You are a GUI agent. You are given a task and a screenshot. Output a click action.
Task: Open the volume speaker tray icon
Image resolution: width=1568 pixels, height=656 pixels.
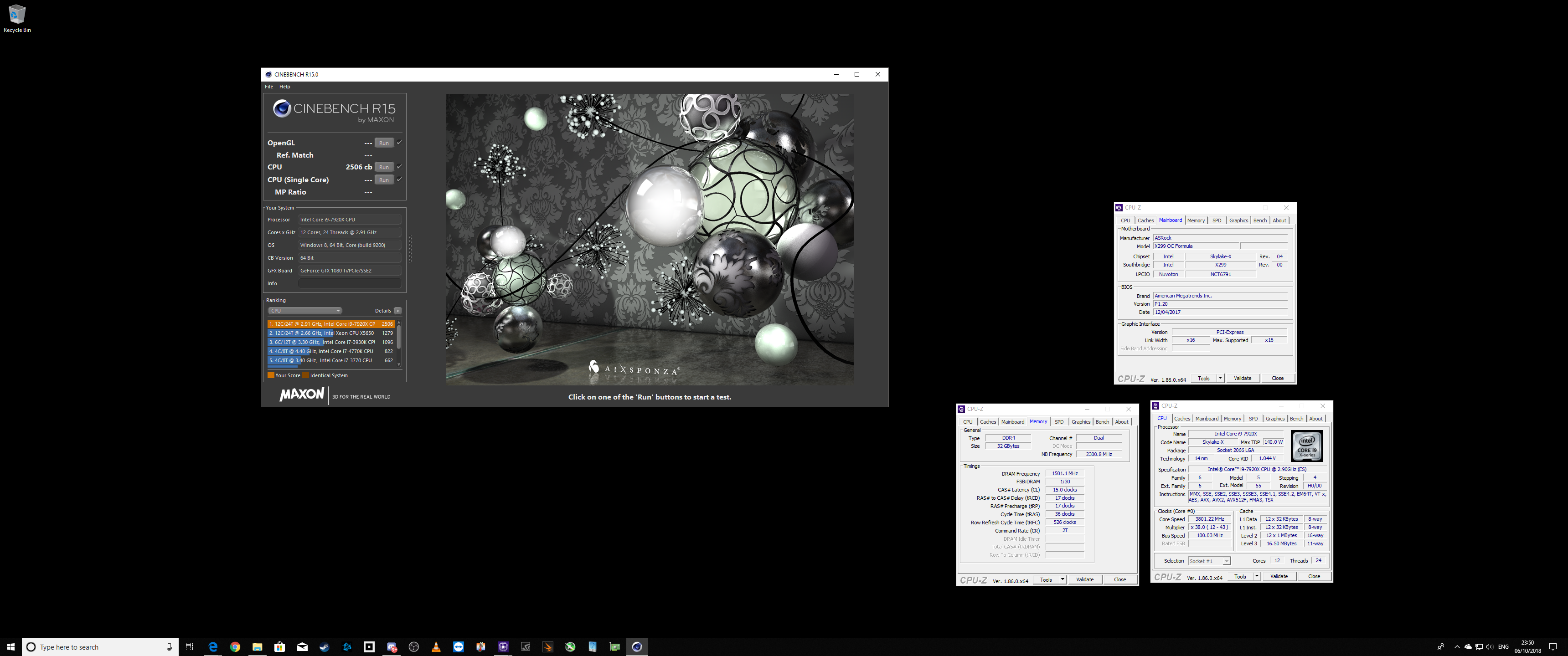point(1490,647)
